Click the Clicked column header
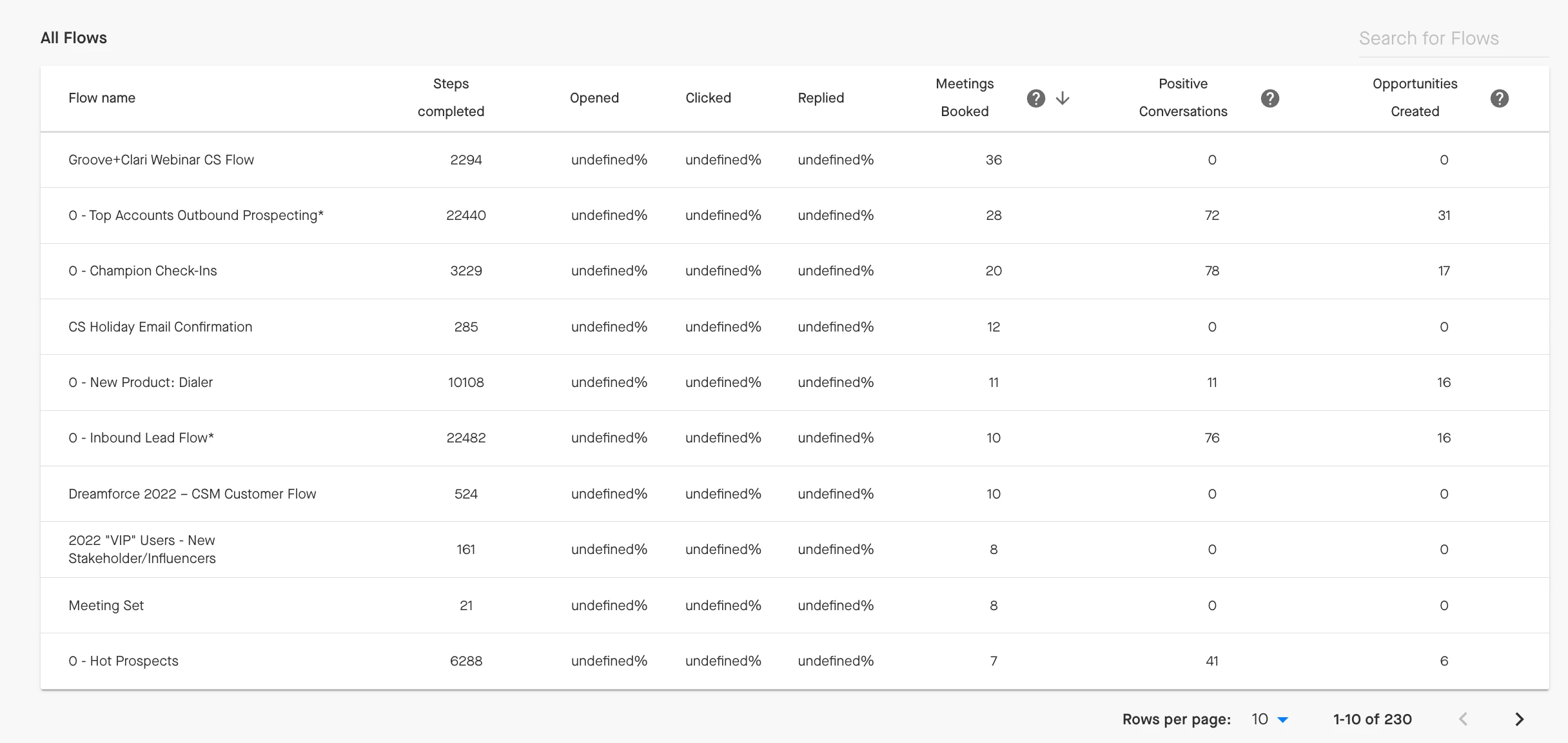The width and height of the screenshot is (1568, 743). coord(708,98)
